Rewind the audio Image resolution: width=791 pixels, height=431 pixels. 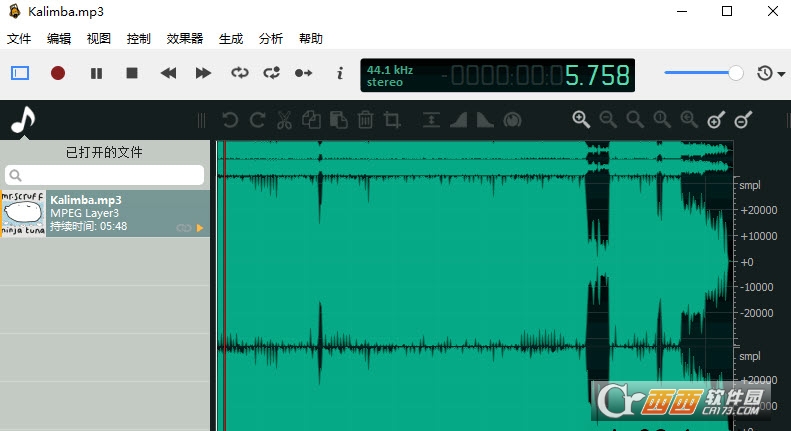tap(168, 73)
